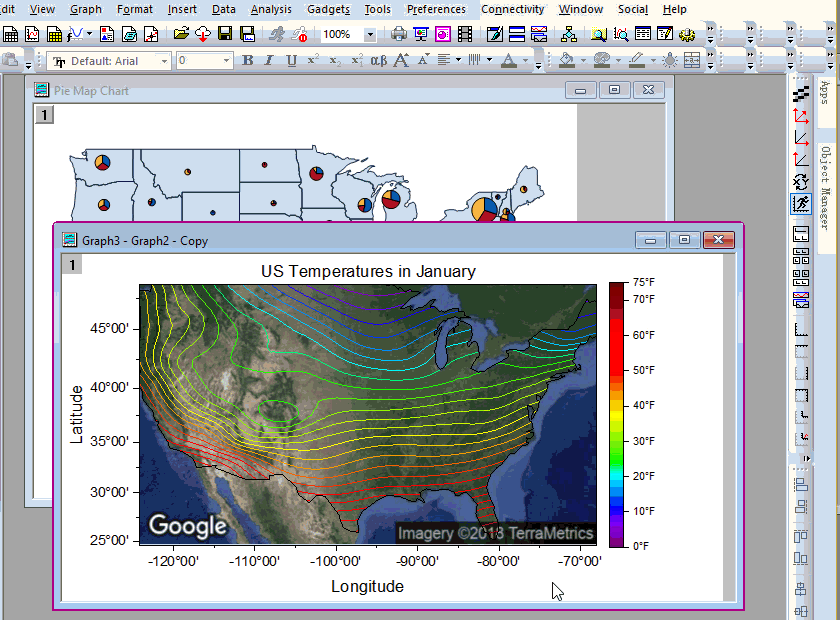Open the New Excel workbook icon
Viewport: 840px width, 620px height.
53,33
